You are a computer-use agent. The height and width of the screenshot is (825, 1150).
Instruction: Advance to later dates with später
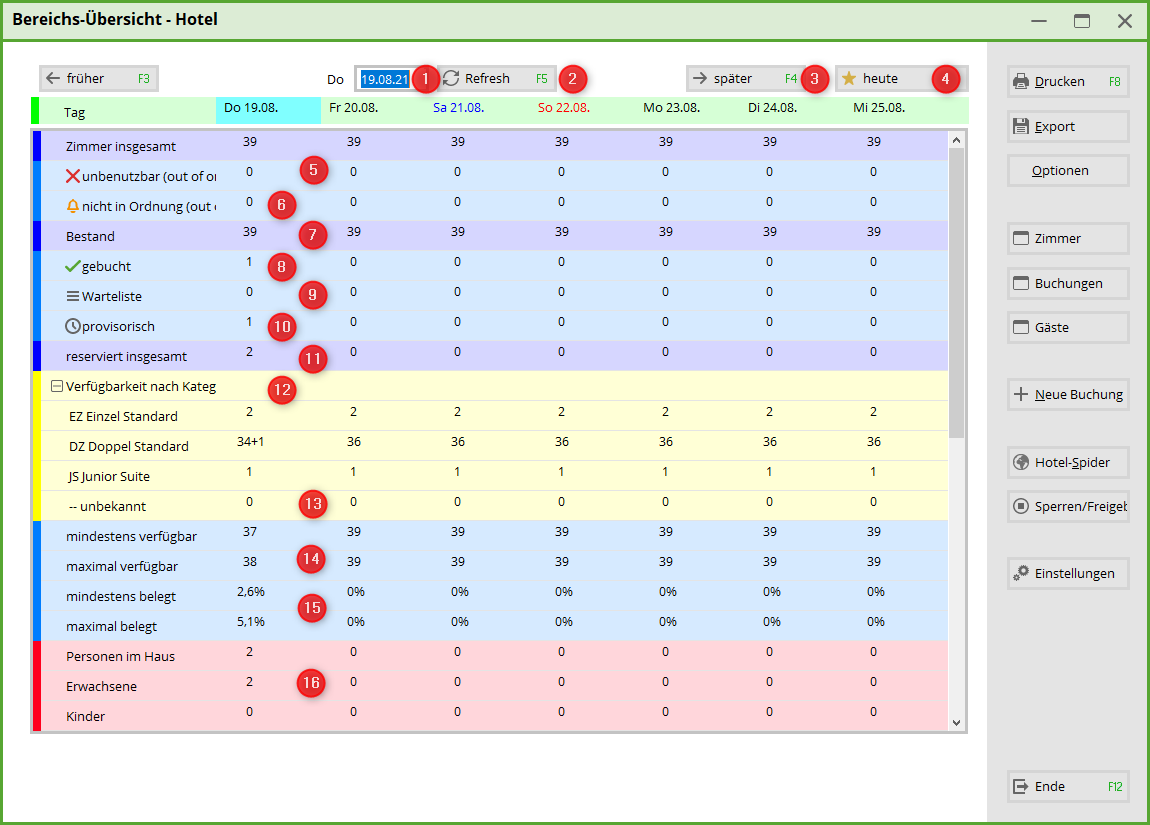(x=743, y=79)
